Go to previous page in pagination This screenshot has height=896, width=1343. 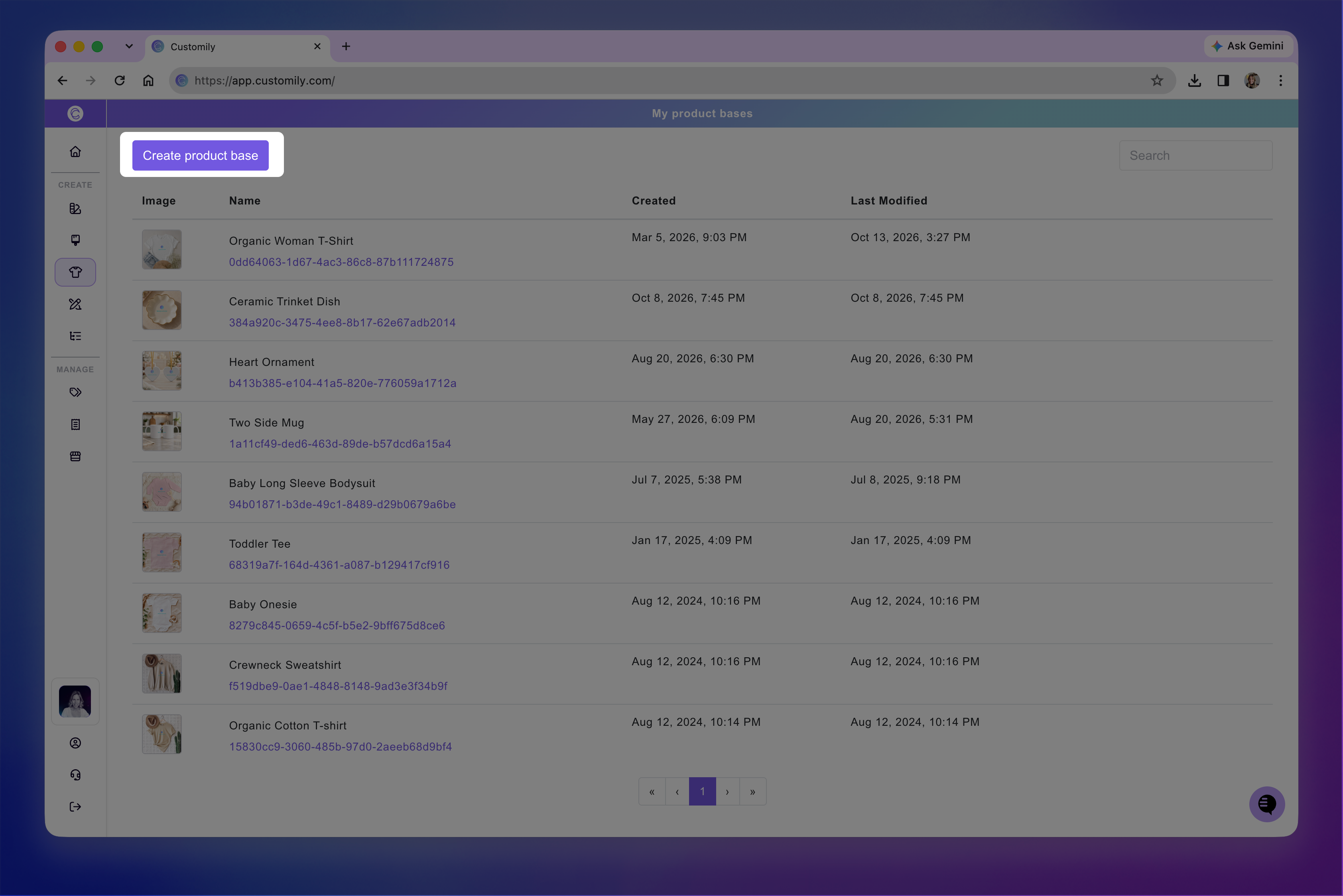pyautogui.click(x=677, y=792)
